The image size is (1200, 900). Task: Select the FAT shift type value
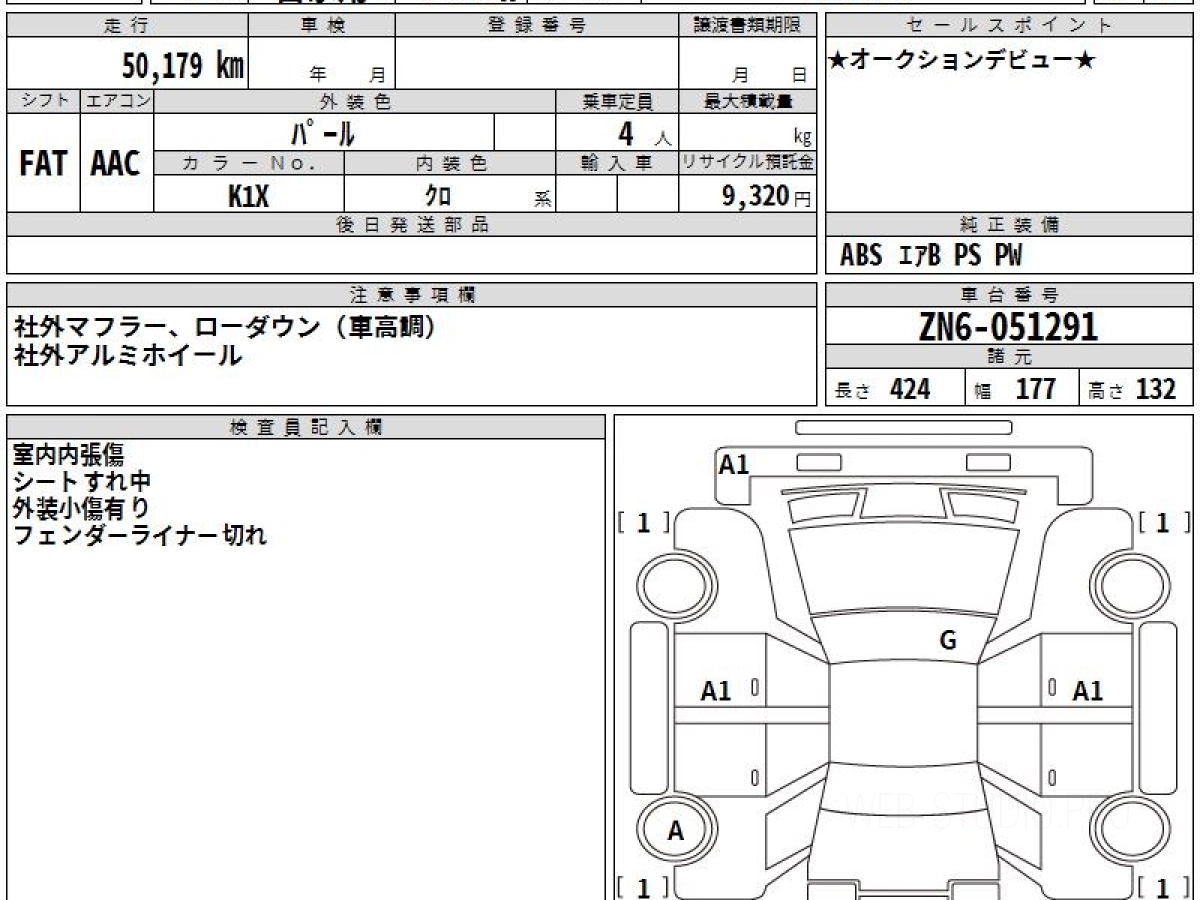point(43,164)
